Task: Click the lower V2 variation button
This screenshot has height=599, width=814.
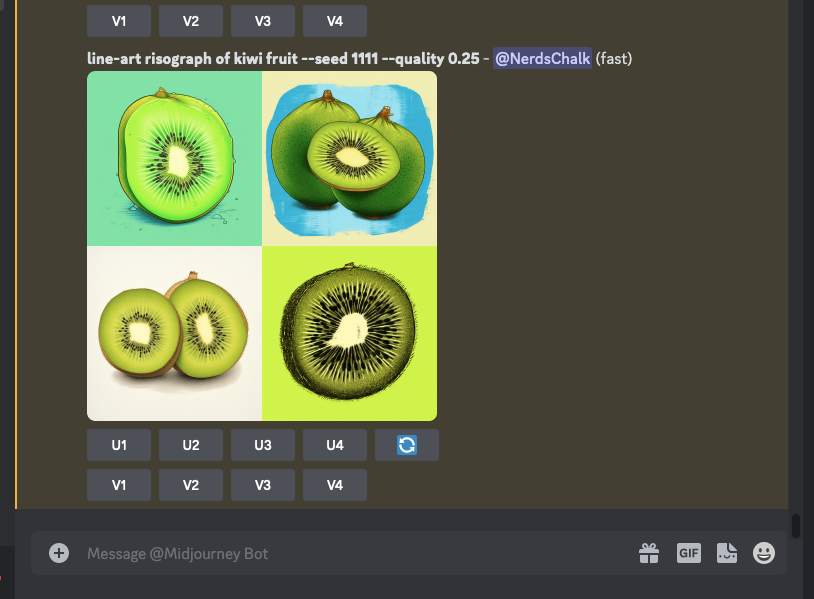Action: click(191, 485)
